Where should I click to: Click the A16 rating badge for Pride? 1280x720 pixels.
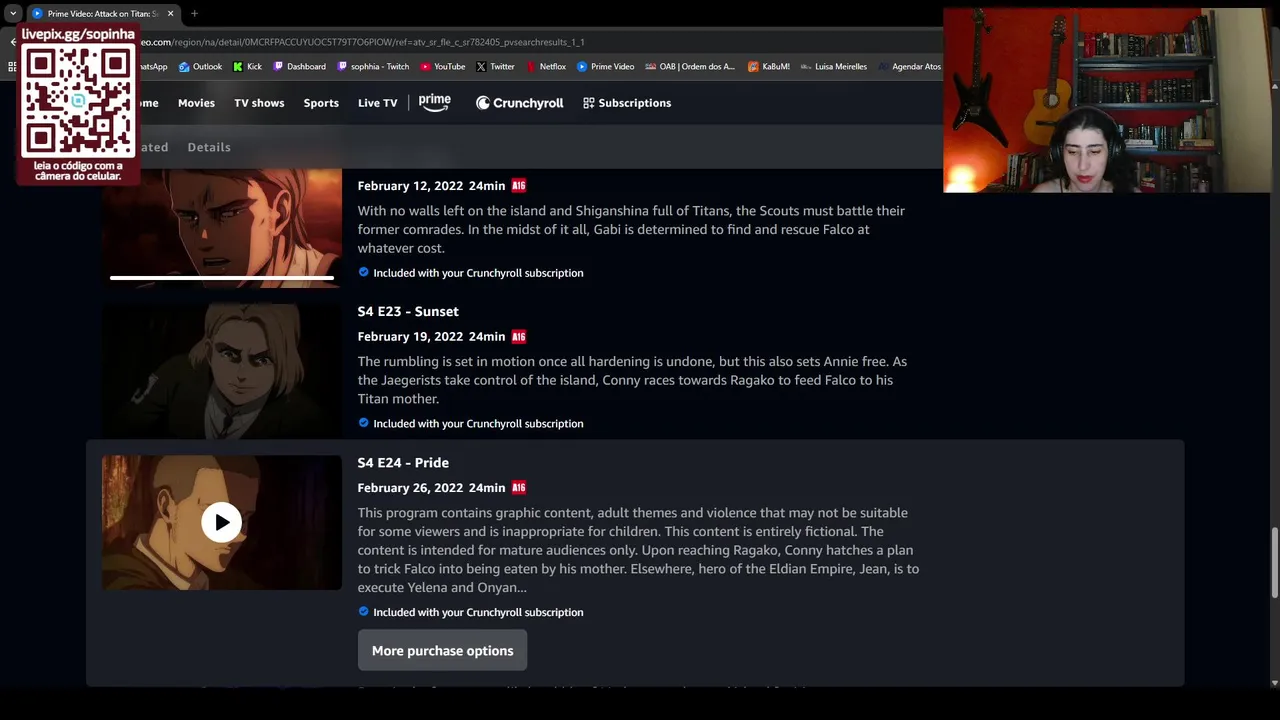coord(518,488)
